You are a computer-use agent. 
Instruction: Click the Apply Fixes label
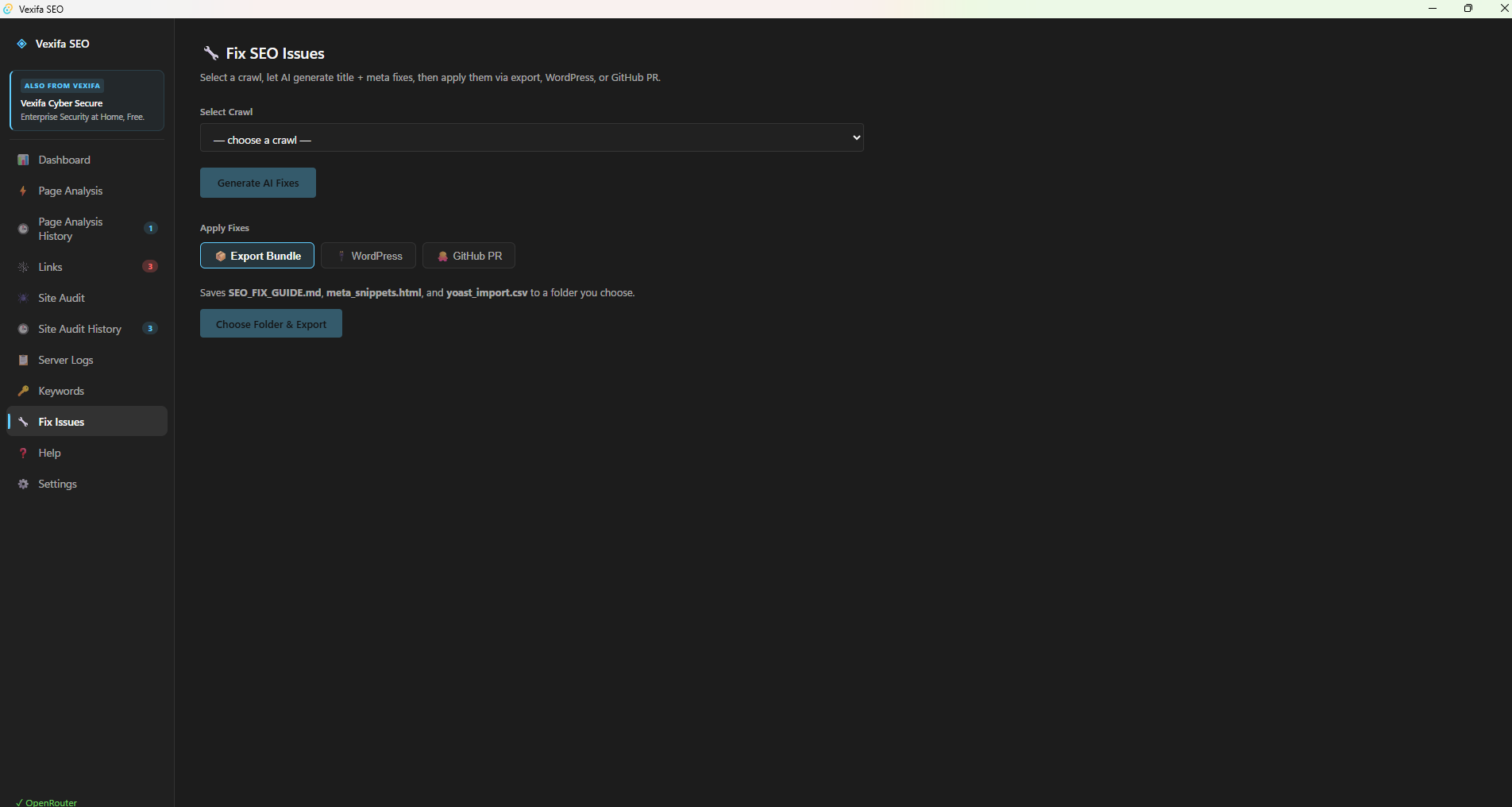pyautogui.click(x=225, y=228)
